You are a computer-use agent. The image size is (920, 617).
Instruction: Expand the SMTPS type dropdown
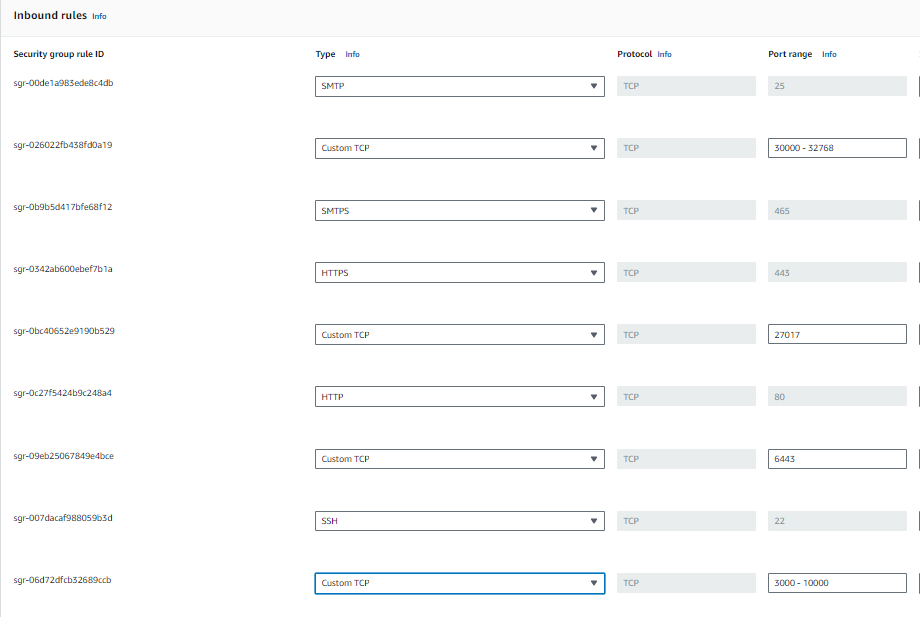[459, 211]
